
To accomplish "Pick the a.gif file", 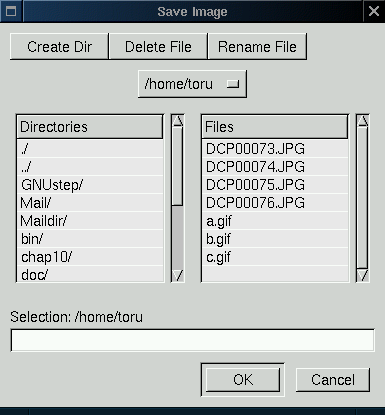I will pos(275,221).
